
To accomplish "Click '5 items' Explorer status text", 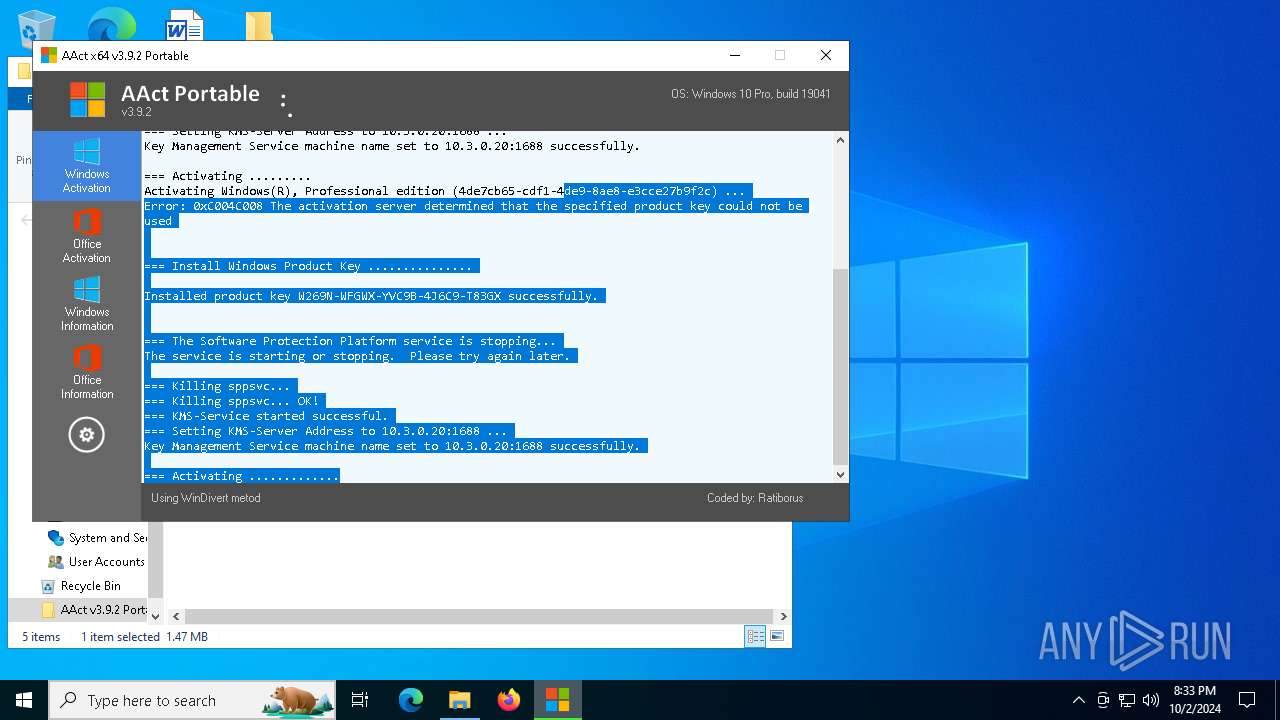I will (x=41, y=637).
